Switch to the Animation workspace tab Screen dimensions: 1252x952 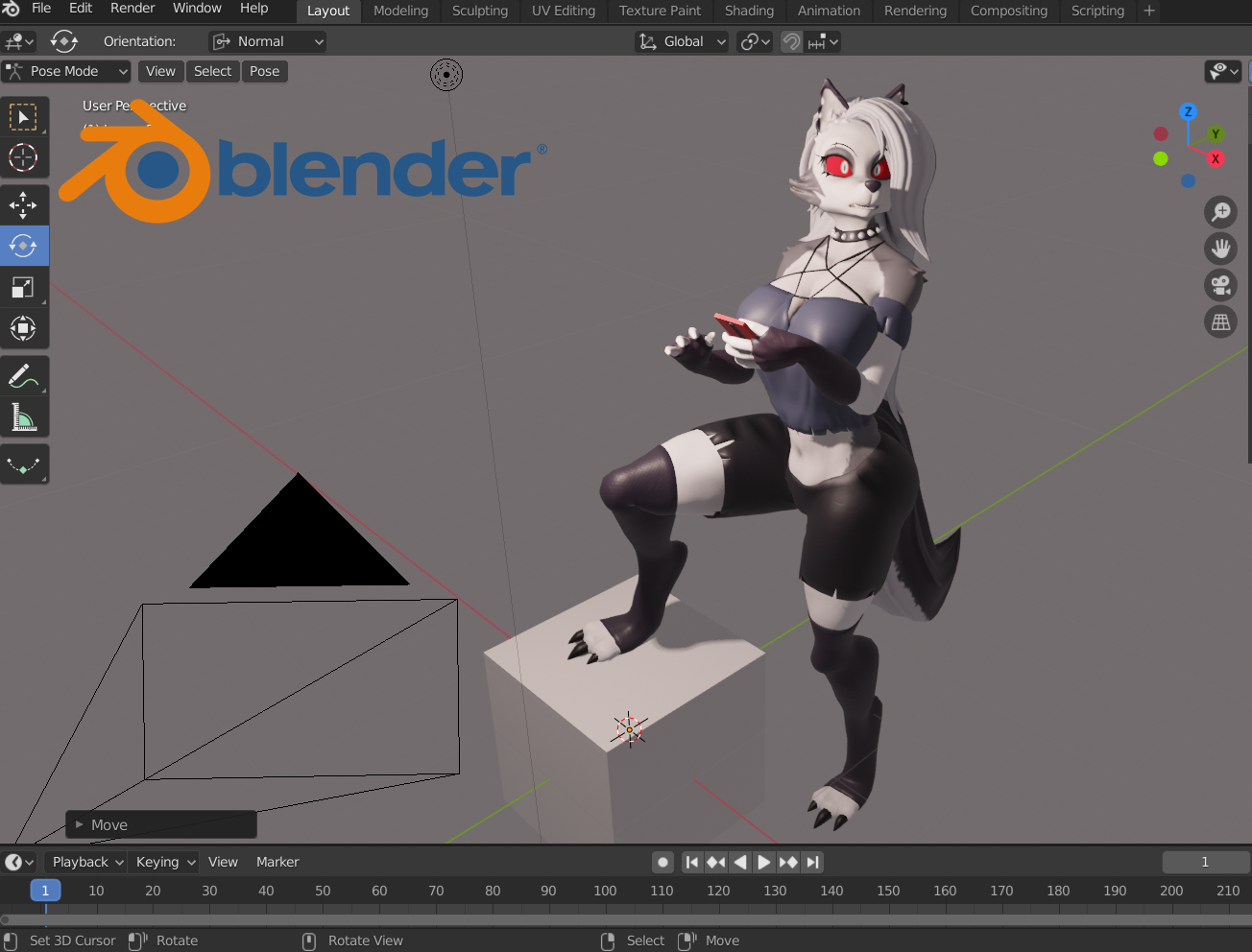pos(829,11)
